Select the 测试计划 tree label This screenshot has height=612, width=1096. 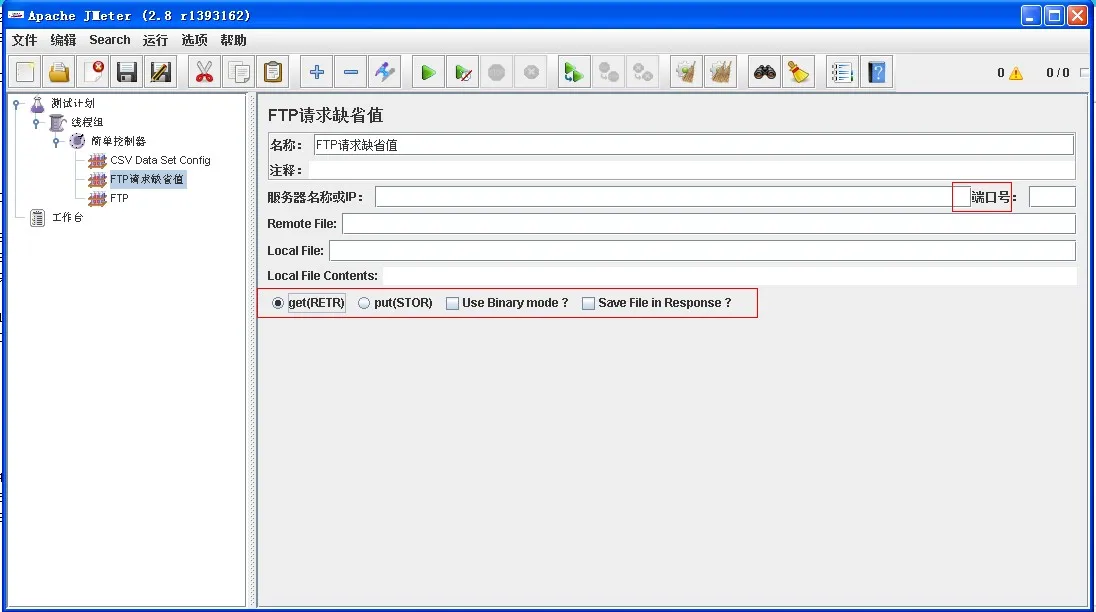pos(73,103)
